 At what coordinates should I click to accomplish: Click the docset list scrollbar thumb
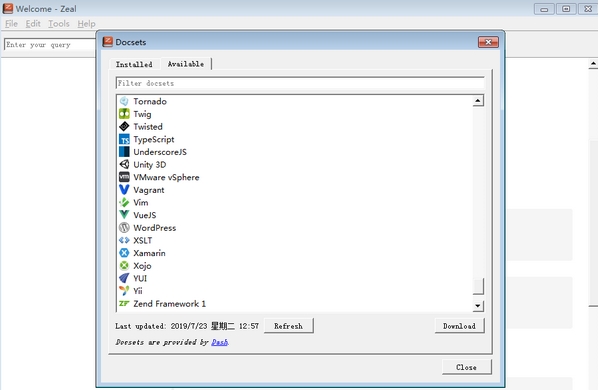coord(478,286)
